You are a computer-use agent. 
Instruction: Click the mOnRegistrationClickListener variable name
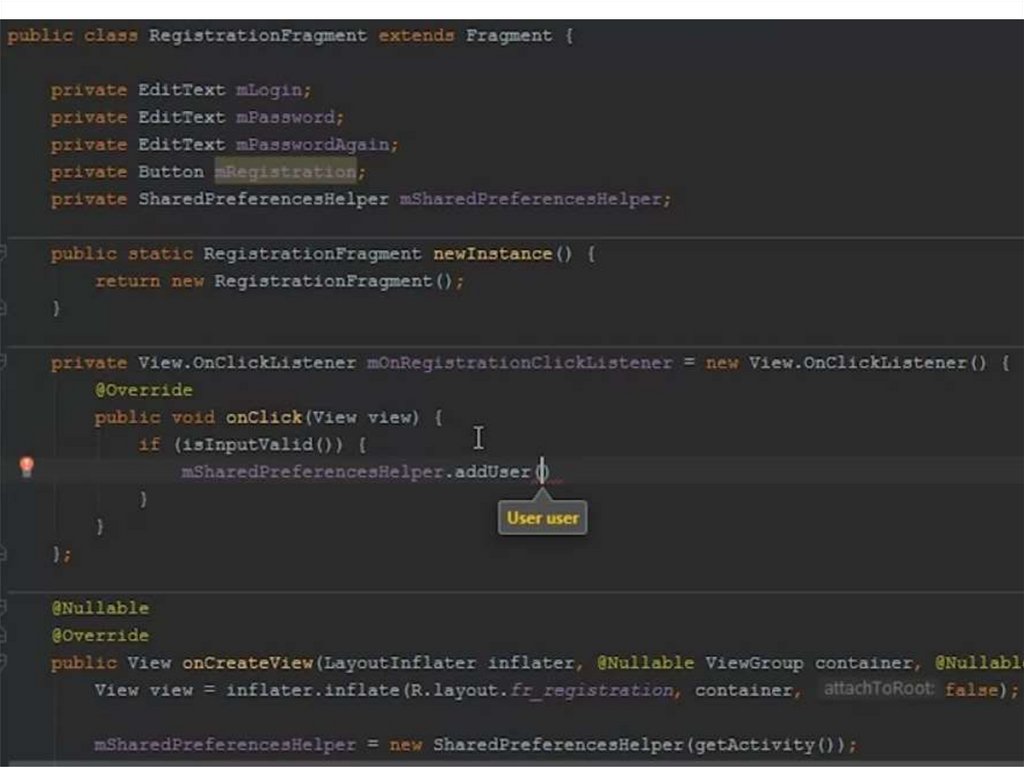(x=519, y=363)
